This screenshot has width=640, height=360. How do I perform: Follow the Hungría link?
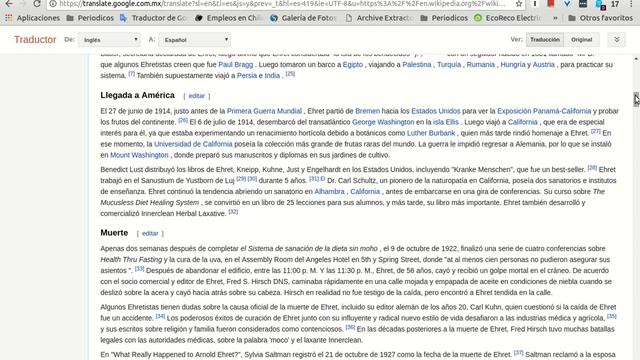click(x=513, y=64)
